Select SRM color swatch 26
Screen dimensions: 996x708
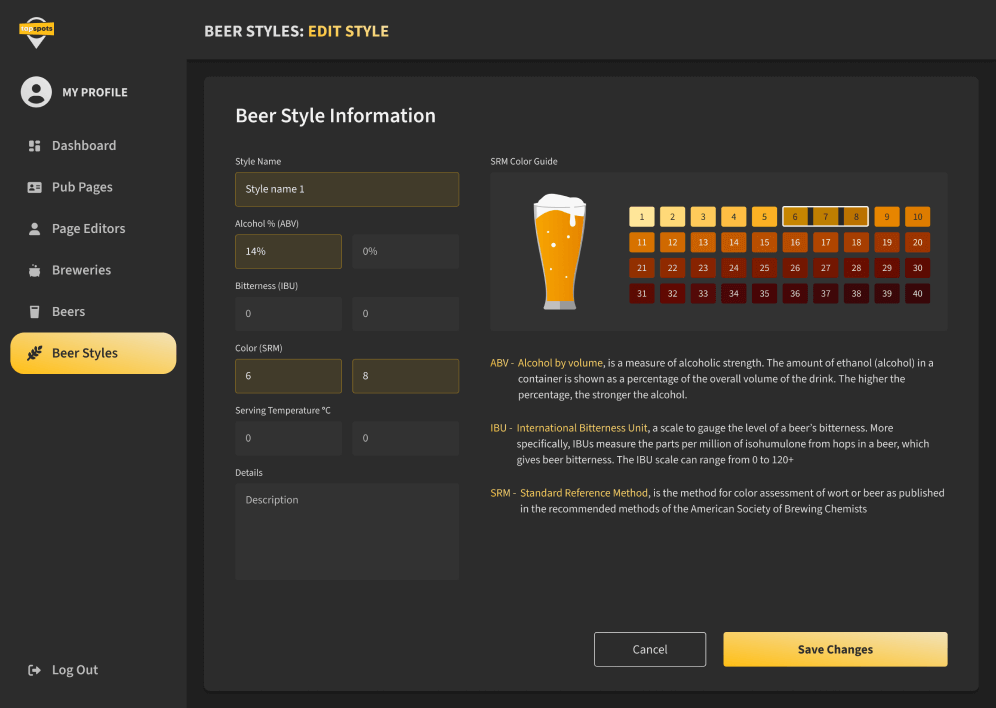click(795, 268)
